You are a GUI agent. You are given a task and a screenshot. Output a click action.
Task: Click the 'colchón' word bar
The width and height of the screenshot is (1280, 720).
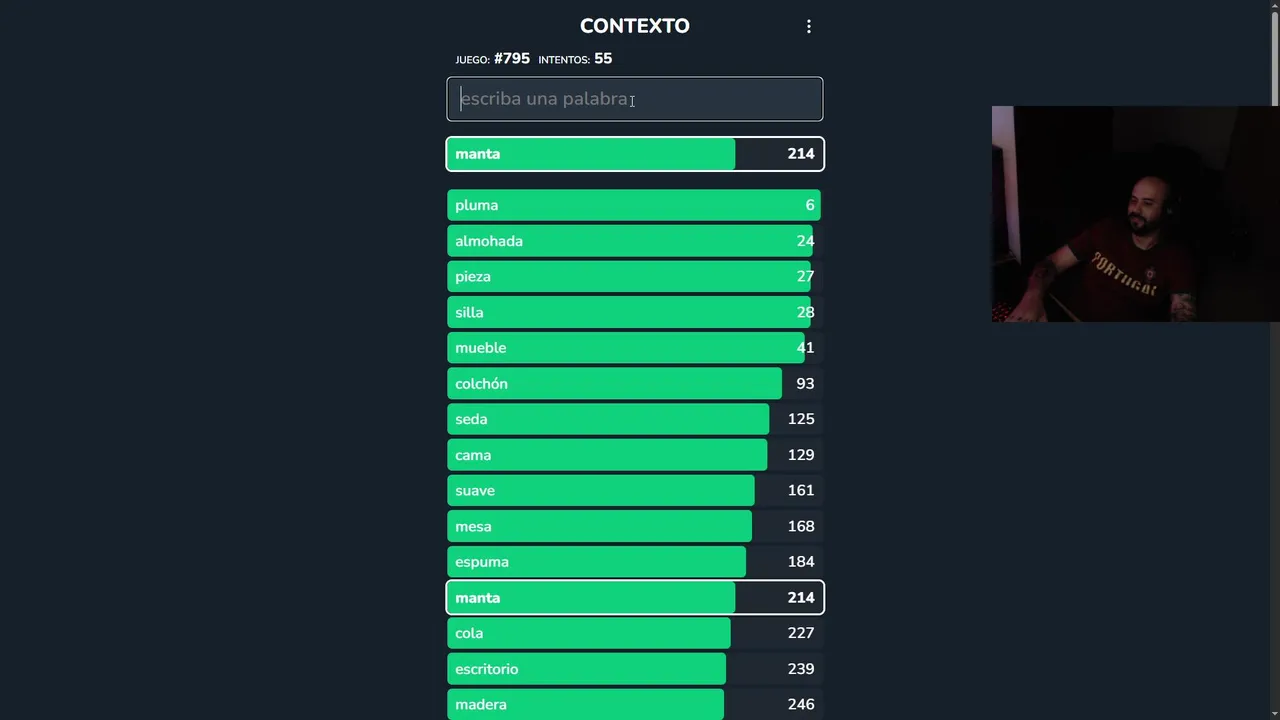(x=634, y=384)
